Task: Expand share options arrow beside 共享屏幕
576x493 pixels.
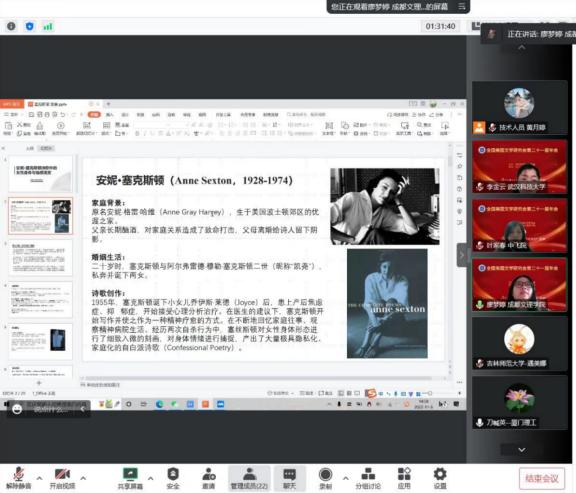Action: pos(151,478)
